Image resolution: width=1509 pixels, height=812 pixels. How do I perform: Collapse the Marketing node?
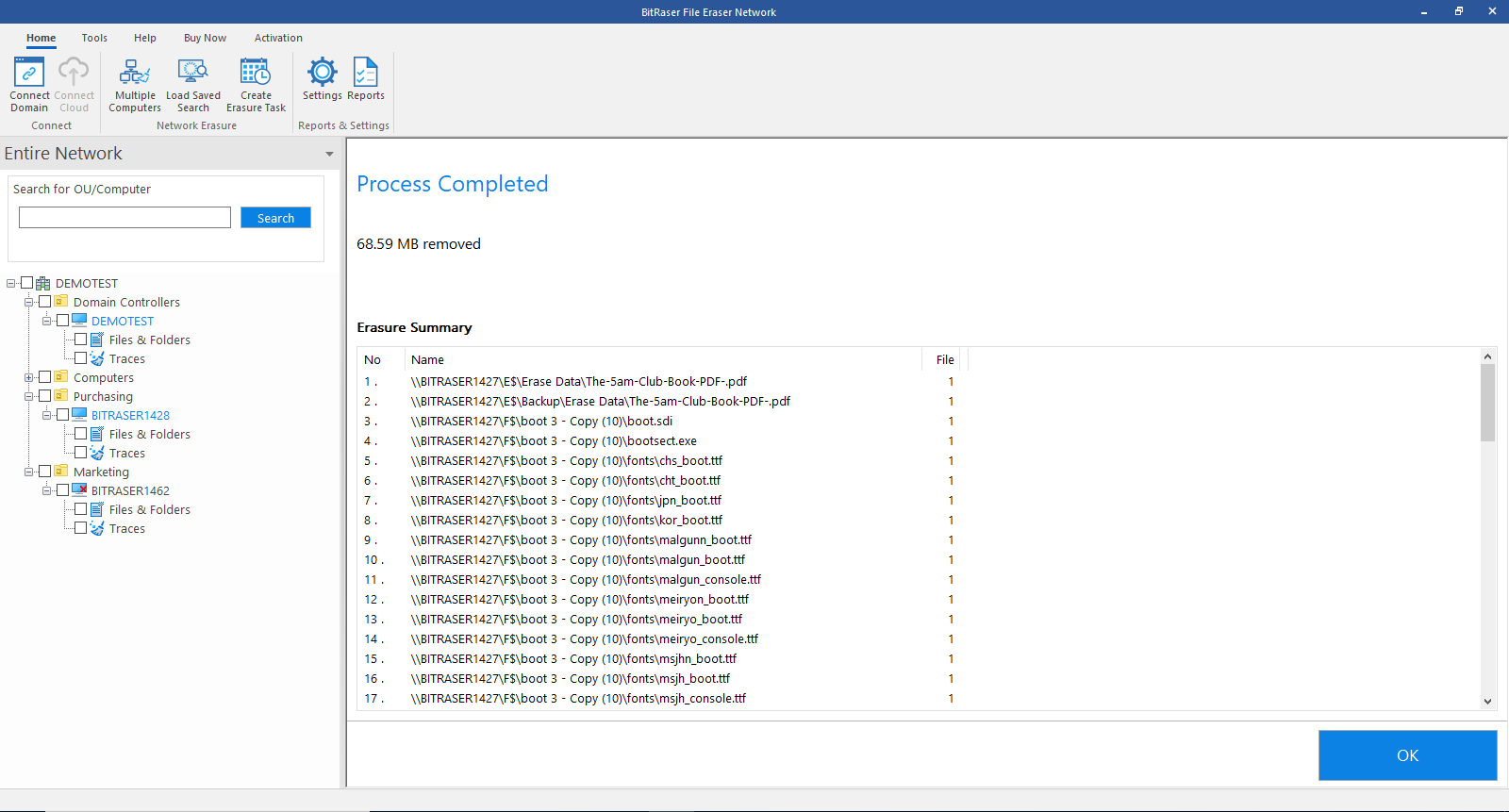29,472
